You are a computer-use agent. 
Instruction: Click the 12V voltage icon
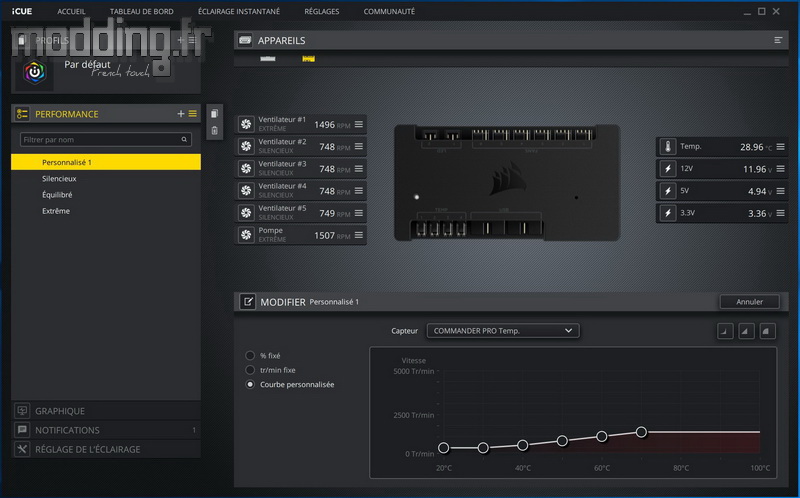668,168
